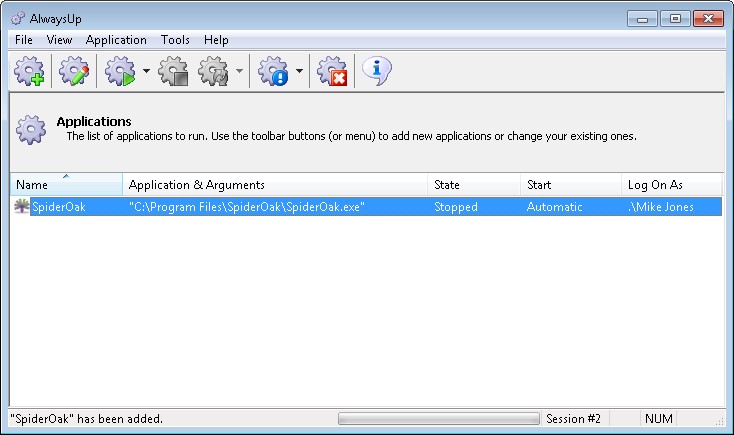The height and width of the screenshot is (435, 734).
Task: Click the NUM status bar indicator
Action: (x=658, y=419)
